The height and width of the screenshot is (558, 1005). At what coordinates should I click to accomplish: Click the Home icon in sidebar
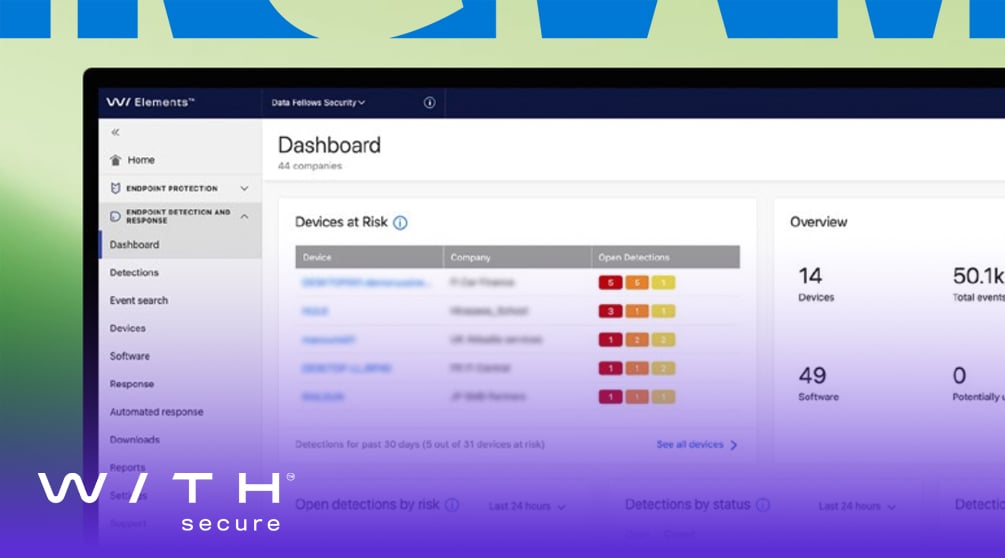tap(116, 160)
